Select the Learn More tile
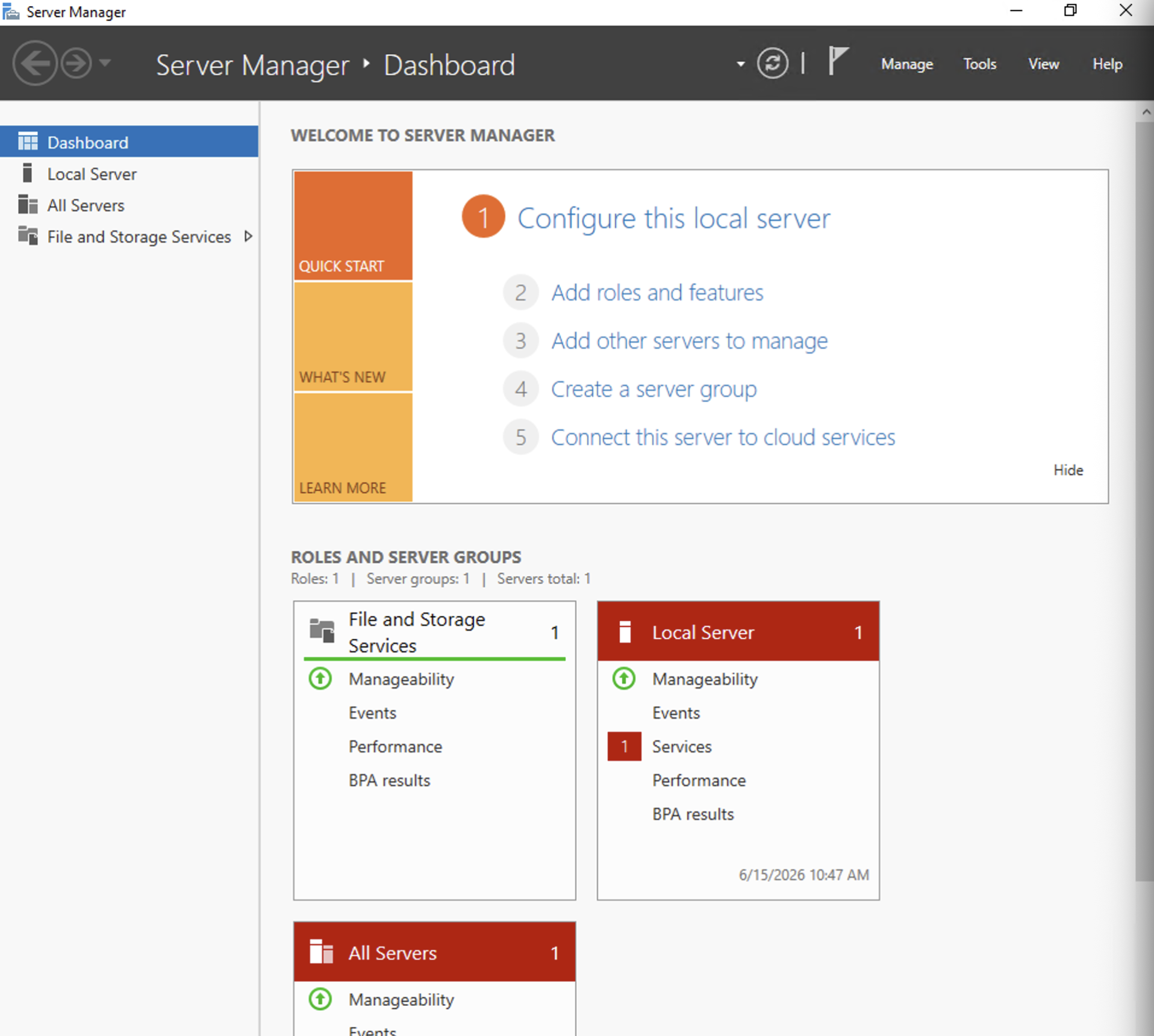The height and width of the screenshot is (1036, 1154). (353, 448)
